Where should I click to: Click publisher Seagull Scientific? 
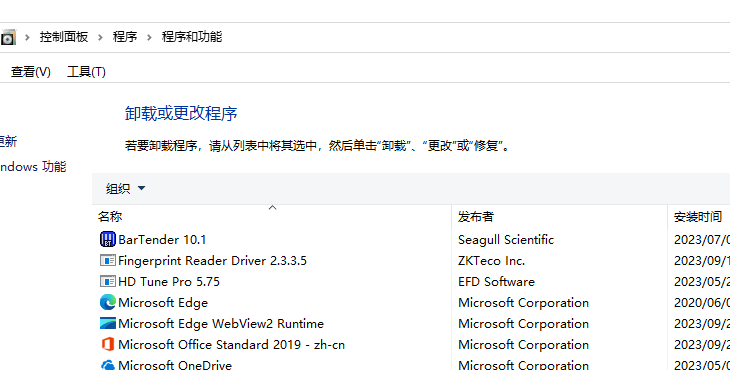506,239
